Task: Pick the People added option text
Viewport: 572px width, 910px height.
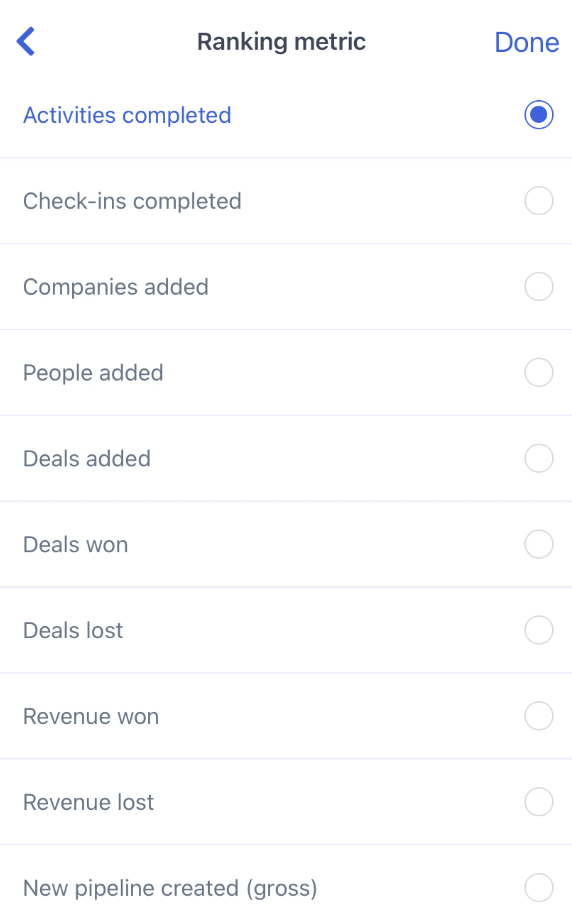Action: [x=93, y=373]
